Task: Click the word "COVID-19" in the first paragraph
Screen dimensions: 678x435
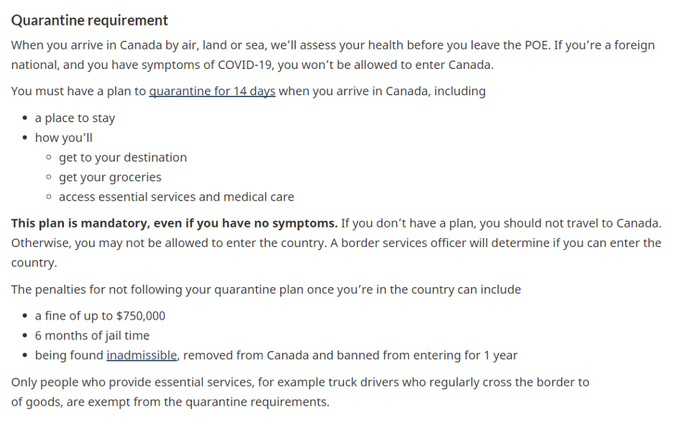Action: point(245,65)
